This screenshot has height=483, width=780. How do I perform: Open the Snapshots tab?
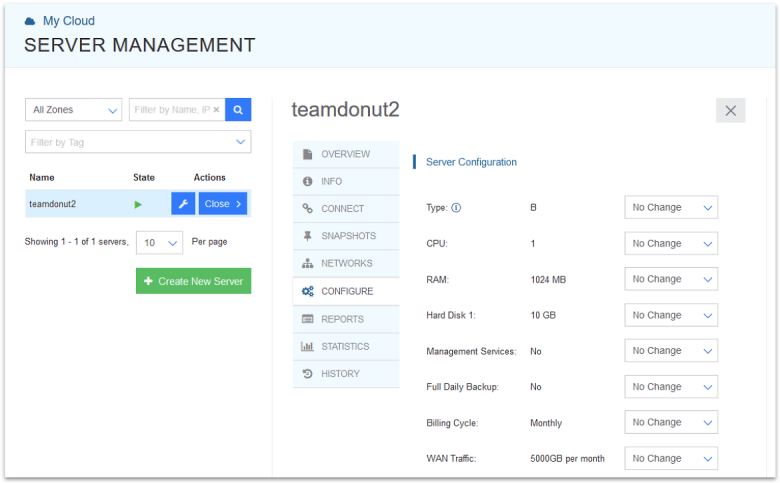[346, 236]
